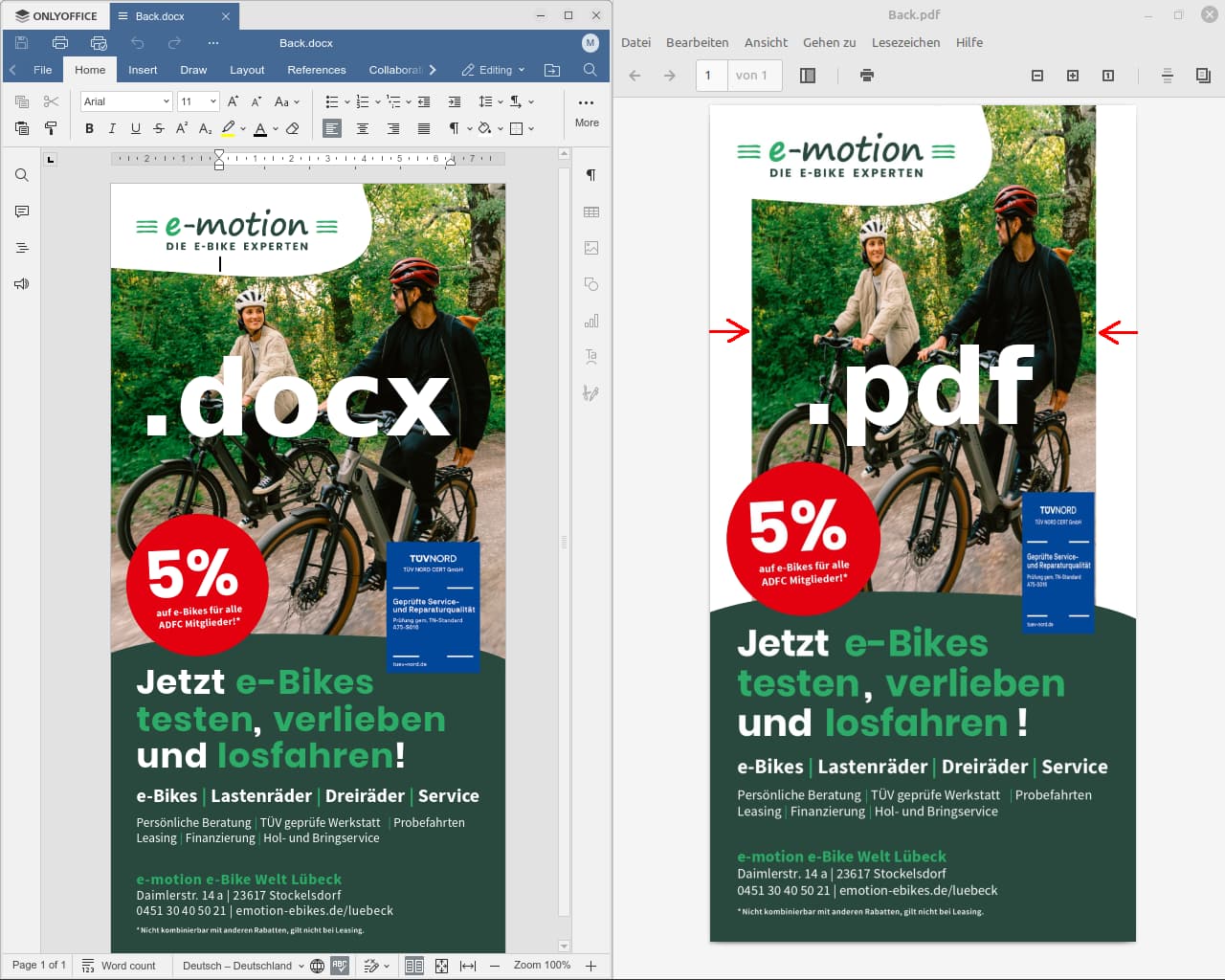Screen dimensions: 1225x980
Task: Click the justify text alignment icon
Action: pos(424,128)
